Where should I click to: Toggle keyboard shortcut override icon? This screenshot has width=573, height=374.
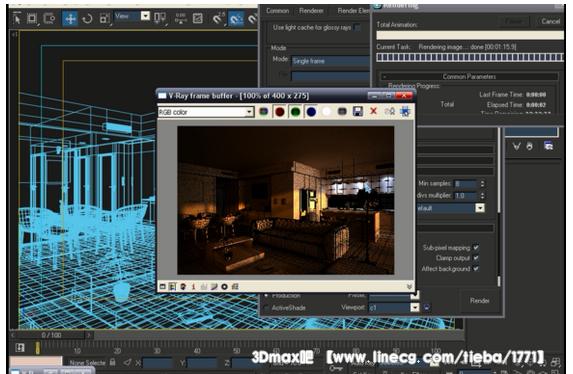coord(198,18)
